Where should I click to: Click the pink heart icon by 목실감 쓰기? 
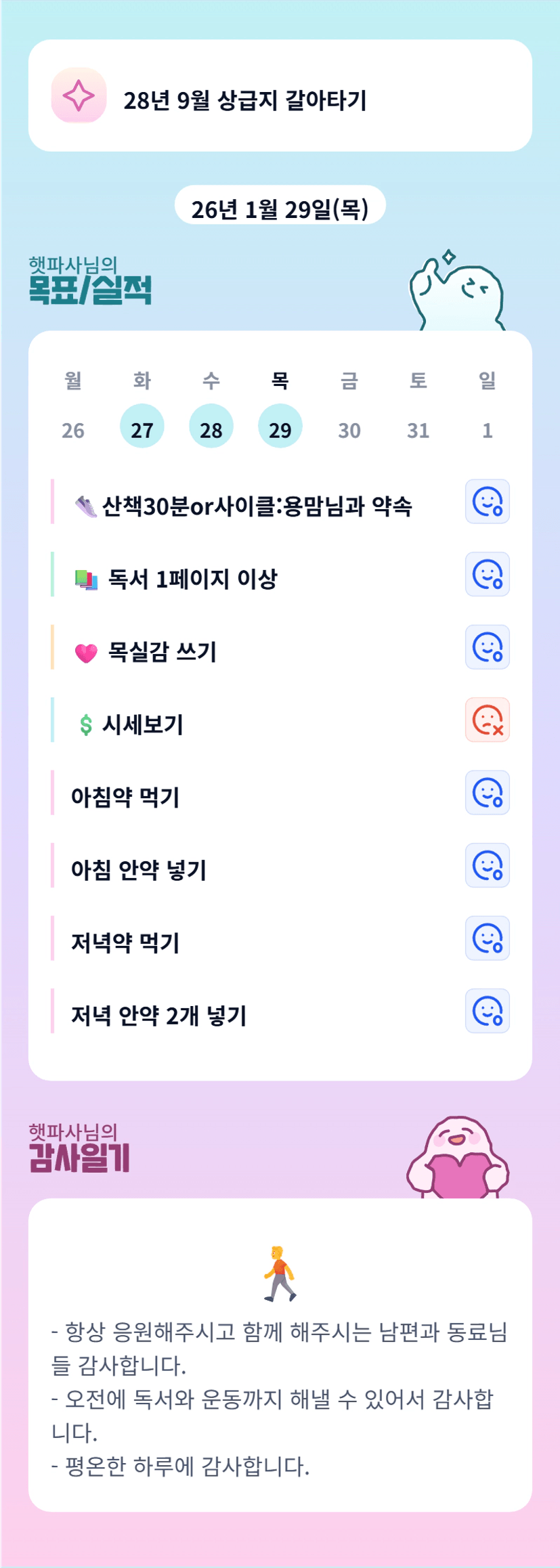click(86, 653)
